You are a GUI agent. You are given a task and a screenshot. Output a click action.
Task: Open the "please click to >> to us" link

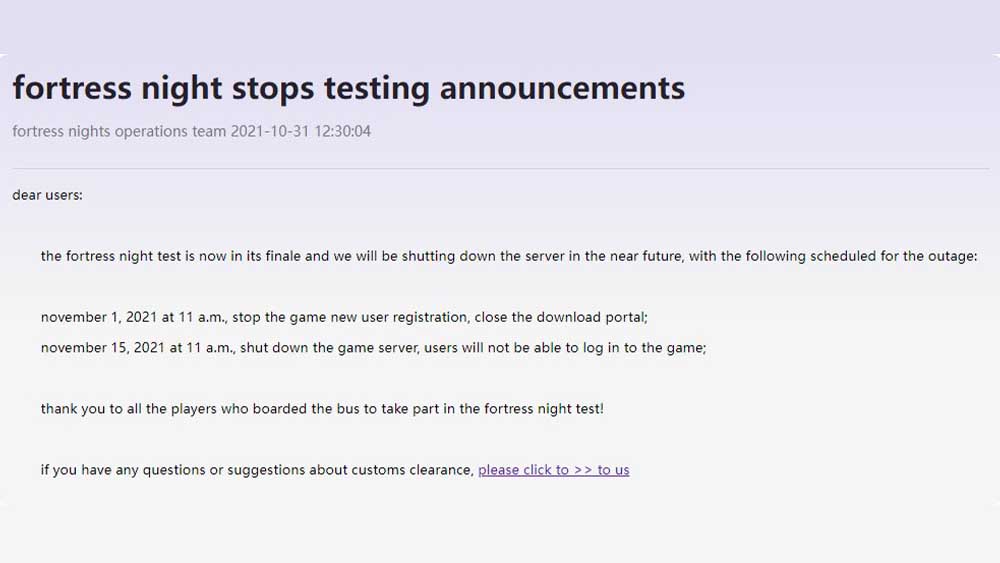554,470
